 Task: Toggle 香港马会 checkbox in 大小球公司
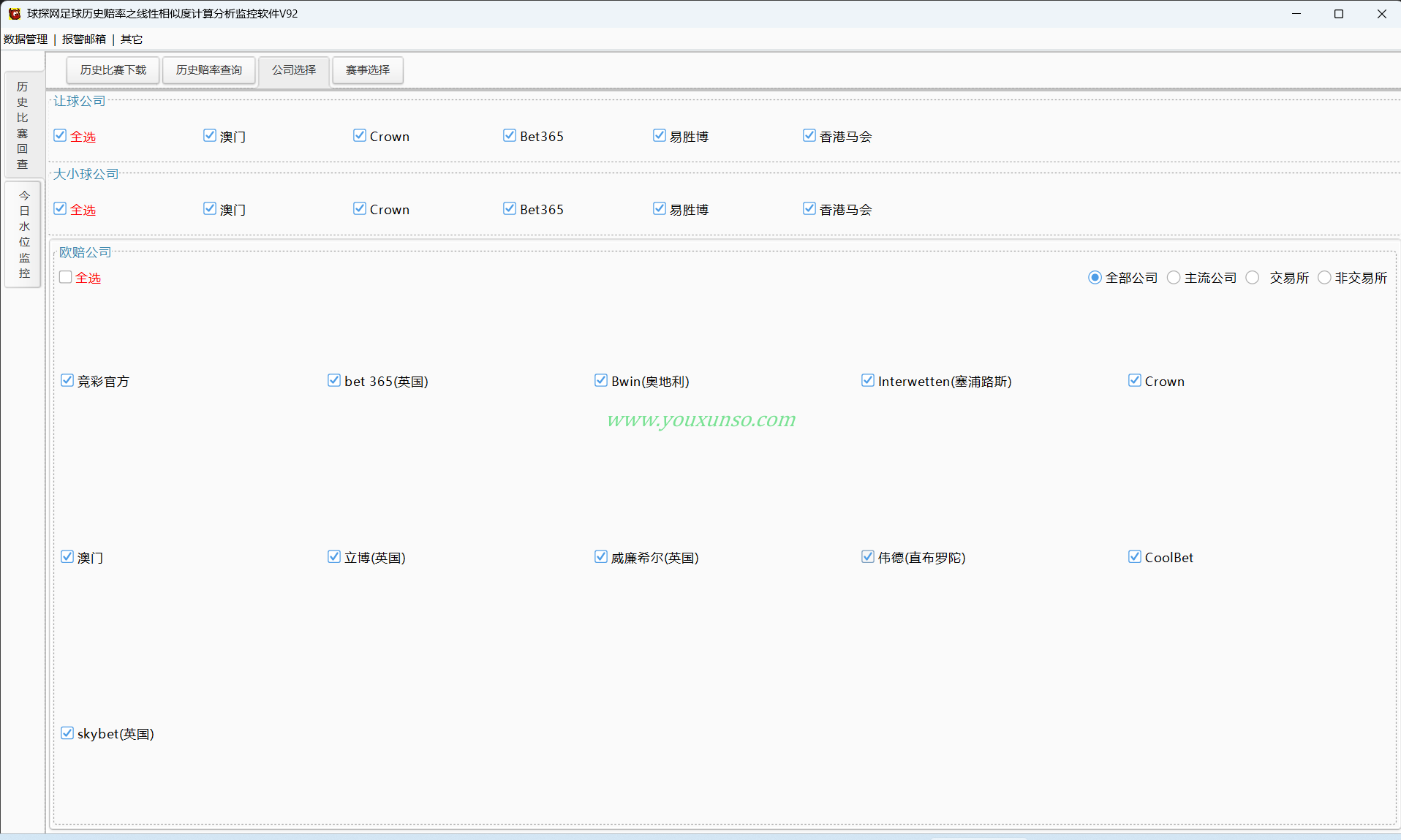pyautogui.click(x=809, y=209)
